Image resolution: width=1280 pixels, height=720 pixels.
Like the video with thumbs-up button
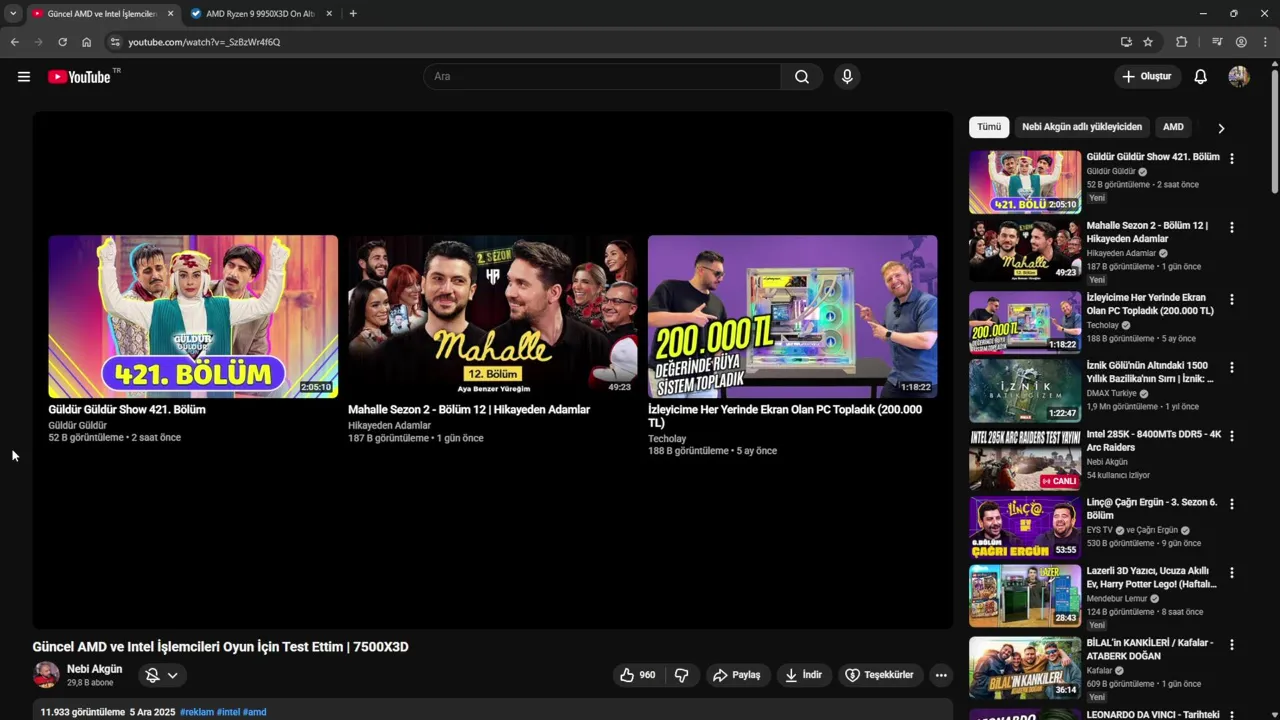click(637, 675)
